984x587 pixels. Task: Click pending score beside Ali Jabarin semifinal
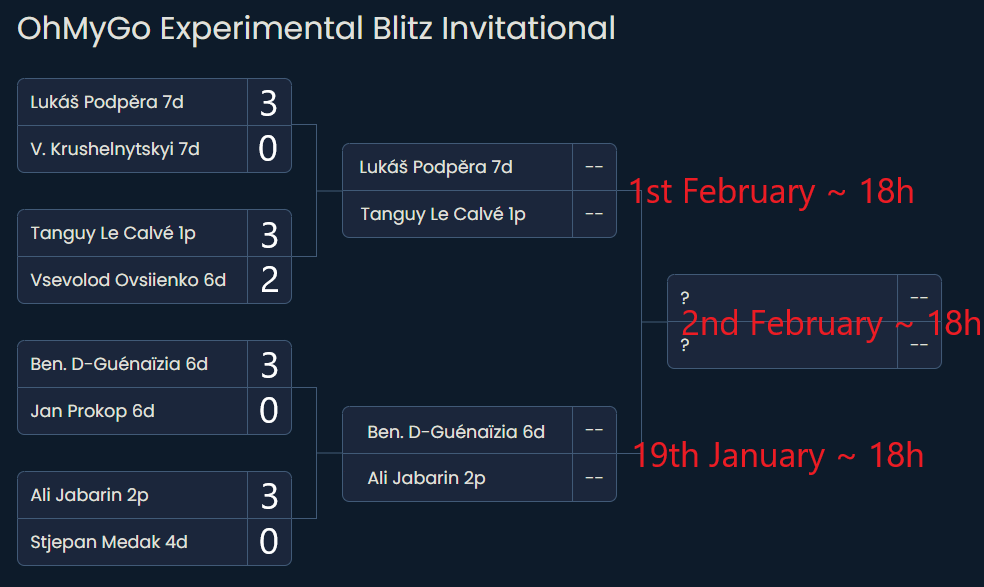(x=594, y=478)
